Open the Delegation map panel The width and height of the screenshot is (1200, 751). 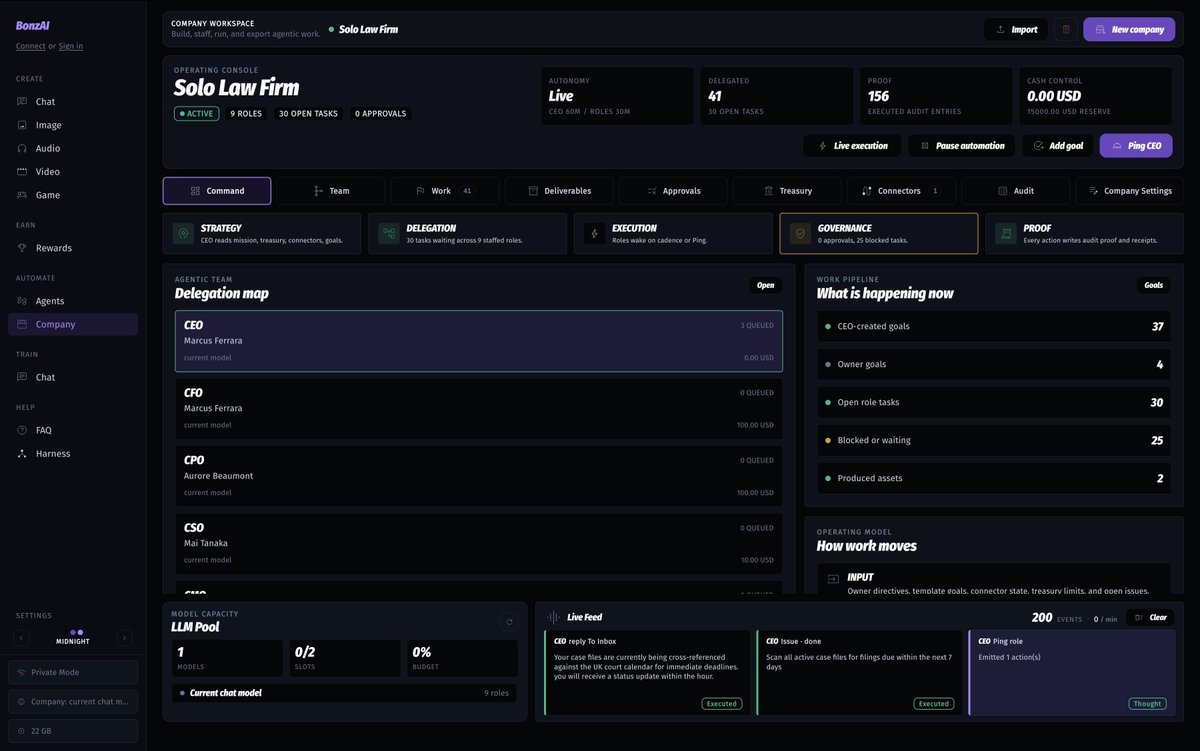(765, 285)
